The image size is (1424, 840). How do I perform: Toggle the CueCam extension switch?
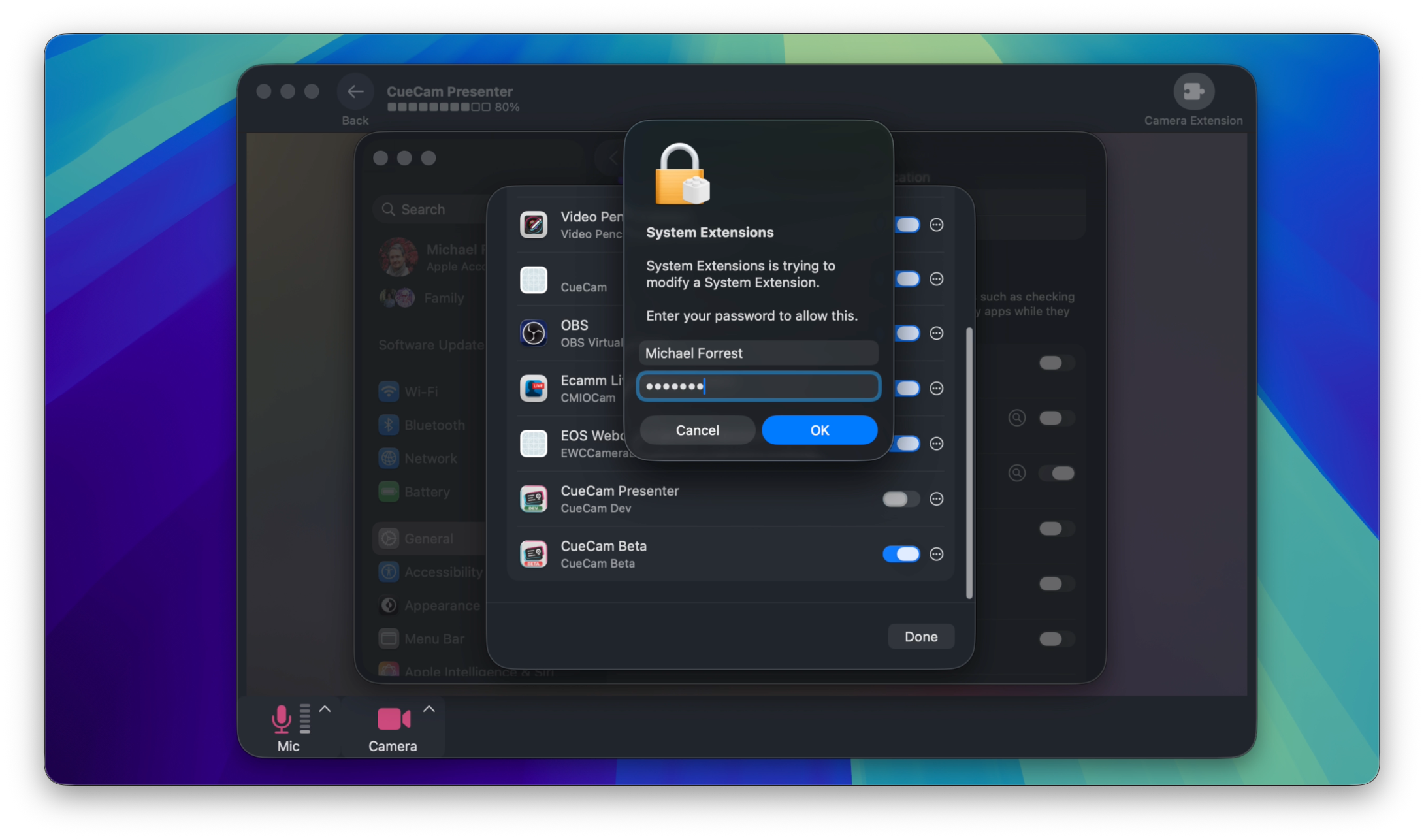(907, 279)
